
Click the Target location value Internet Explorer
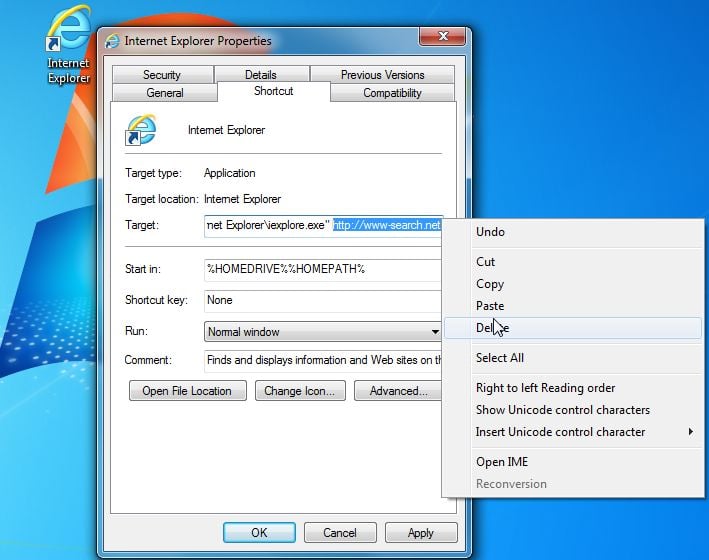(x=243, y=199)
